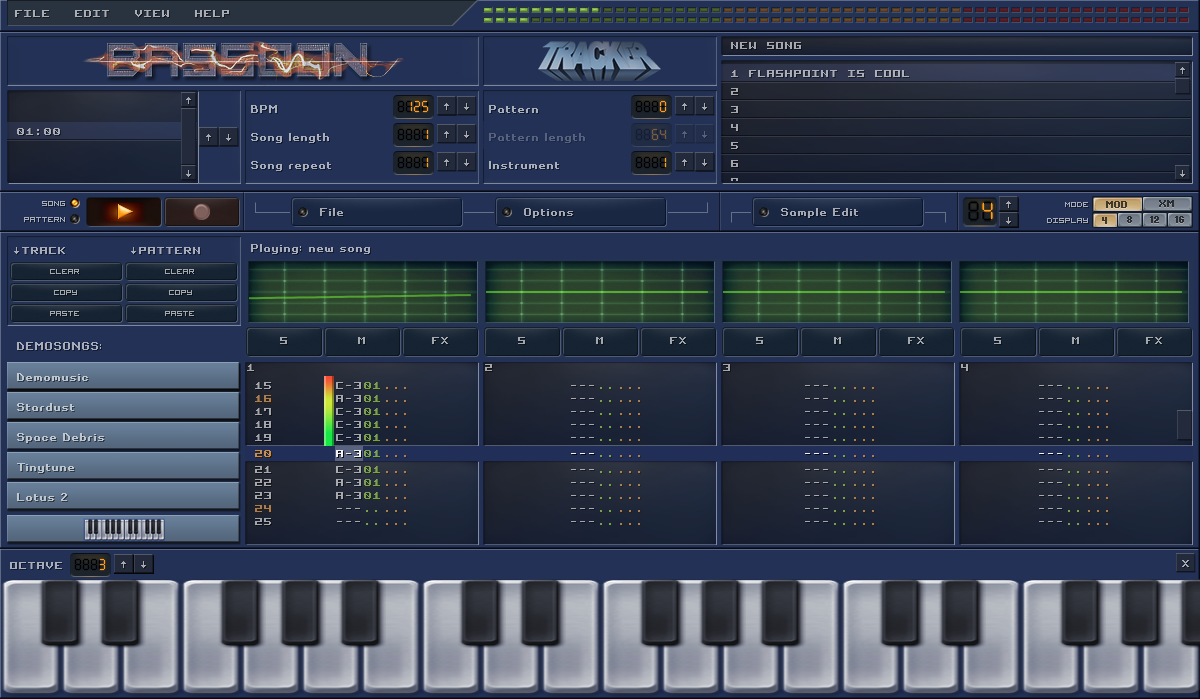Screen dimensions: 1200x699
Task: Increase Song repeat value
Action: coord(446,162)
